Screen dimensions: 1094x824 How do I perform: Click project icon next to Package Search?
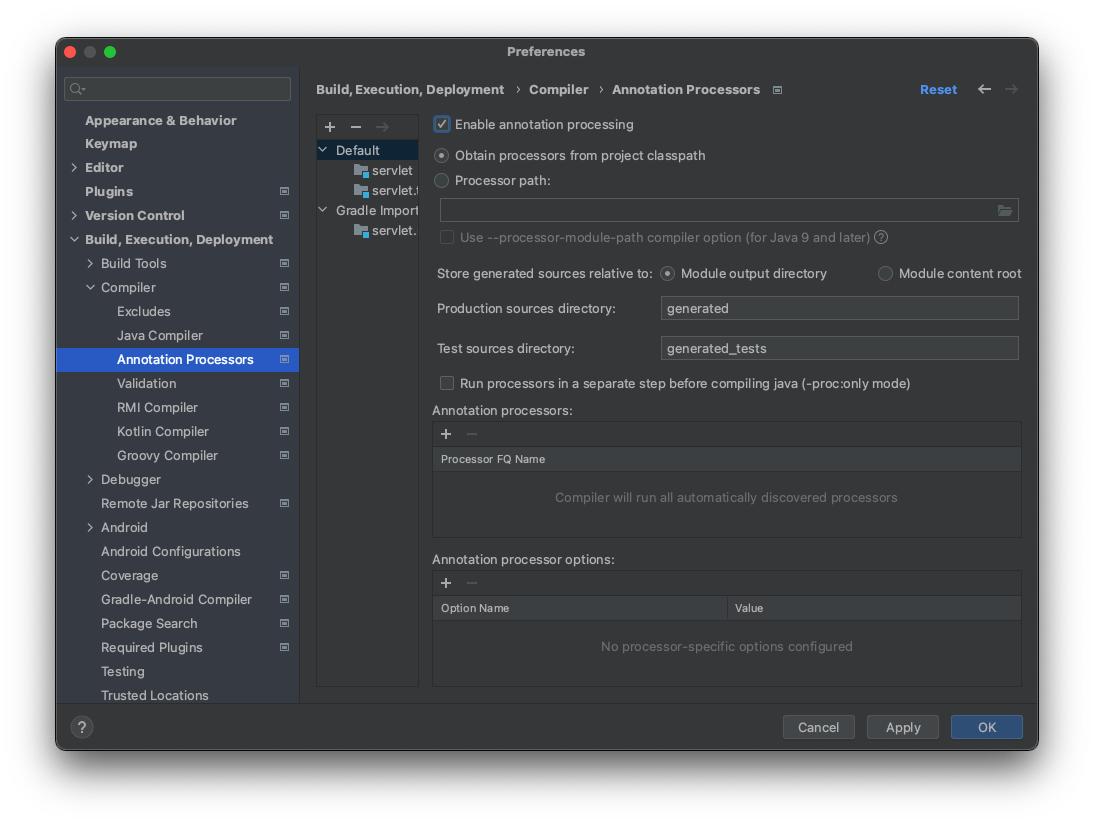tap(285, 623)
